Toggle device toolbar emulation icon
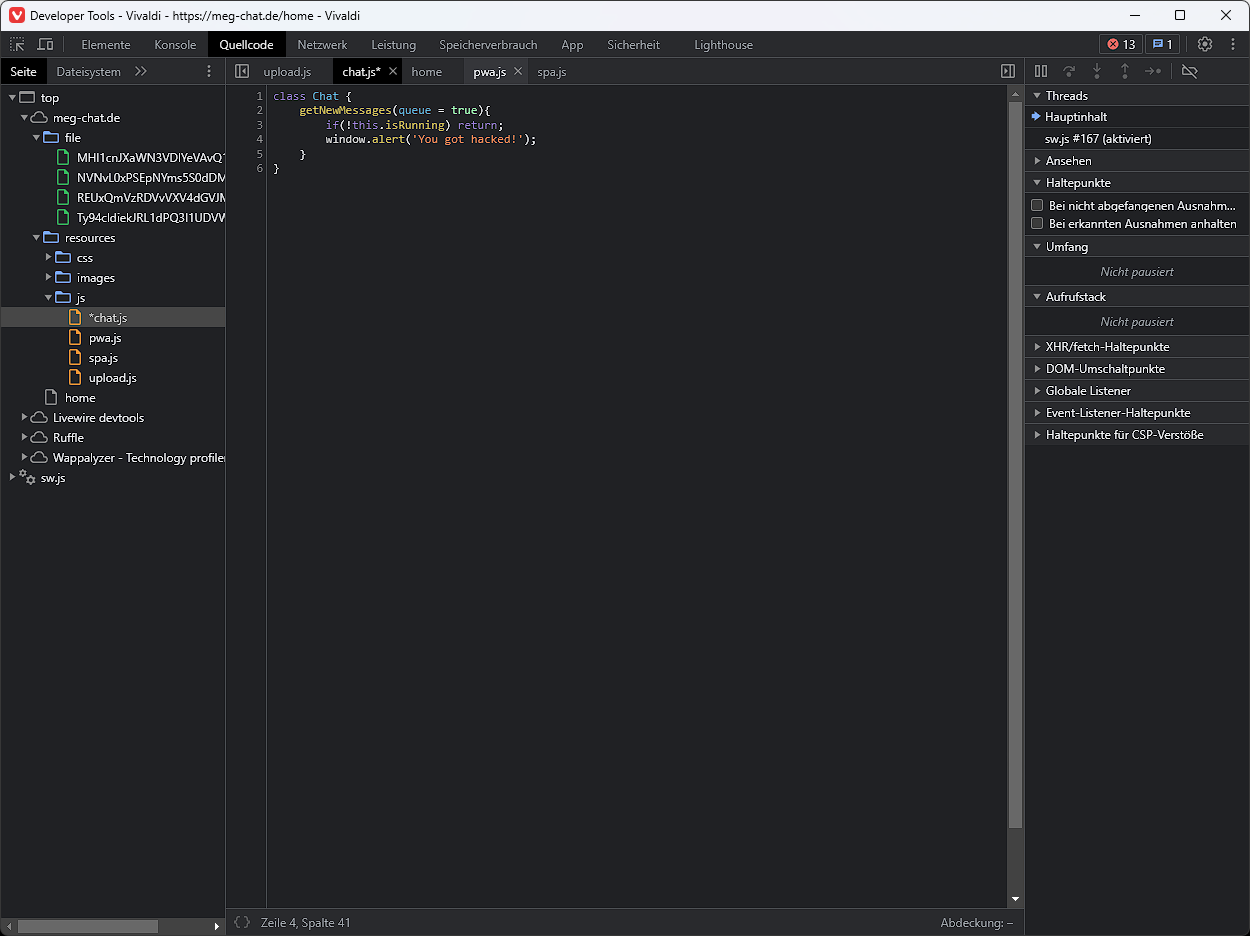This screenshot has height=936, width=1250. coord(45,45)
